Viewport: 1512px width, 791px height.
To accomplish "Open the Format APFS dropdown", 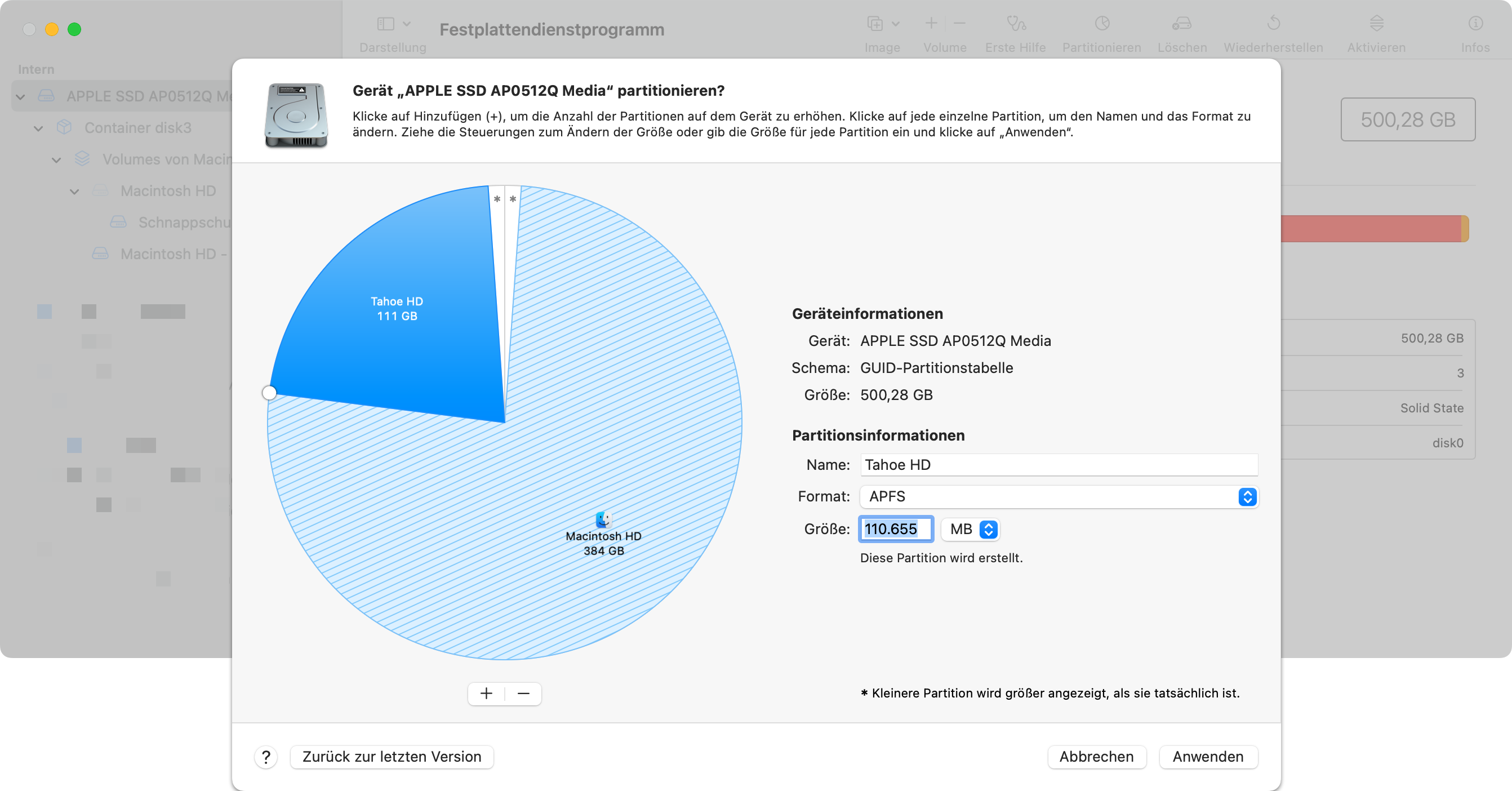I will [x=1059, y=496].
